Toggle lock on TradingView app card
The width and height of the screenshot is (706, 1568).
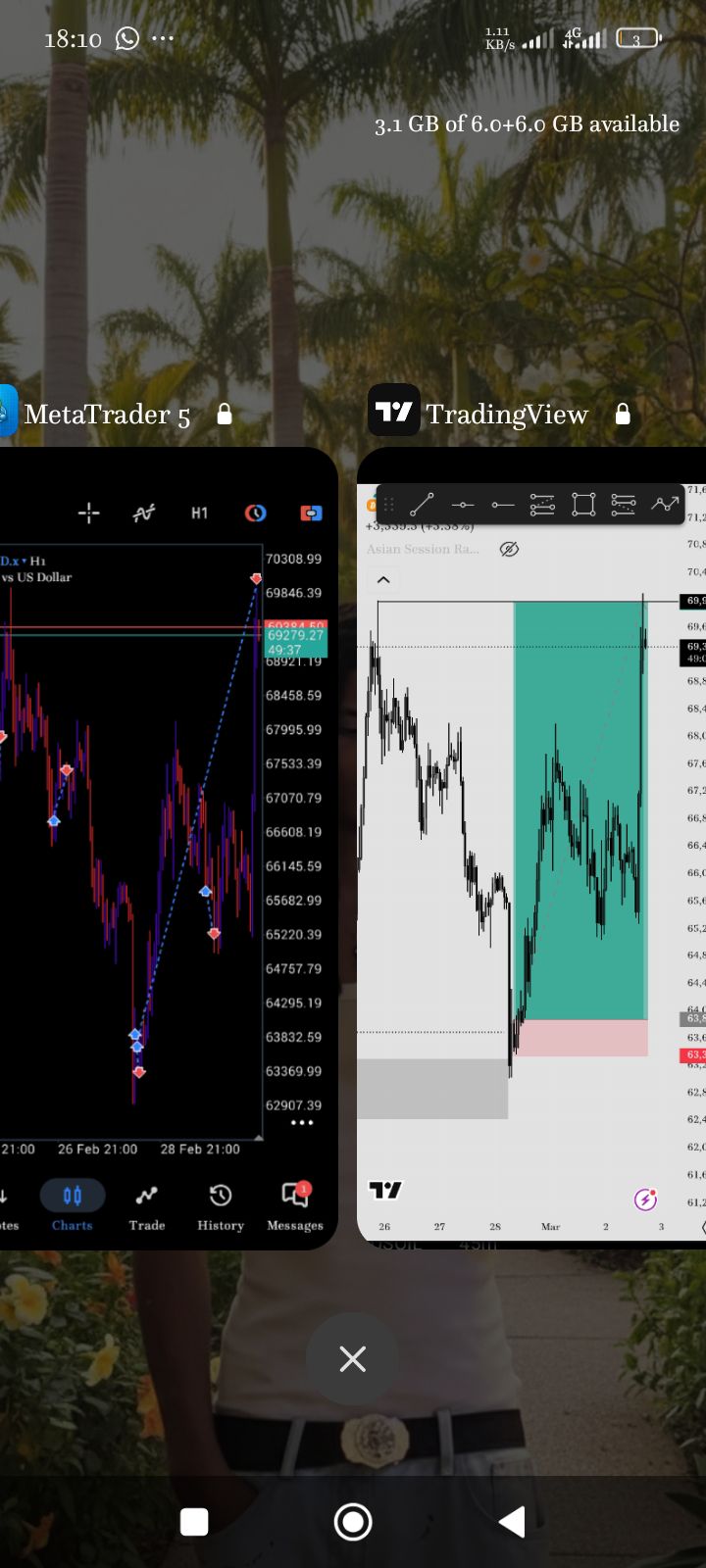click(x=623, y=415)
